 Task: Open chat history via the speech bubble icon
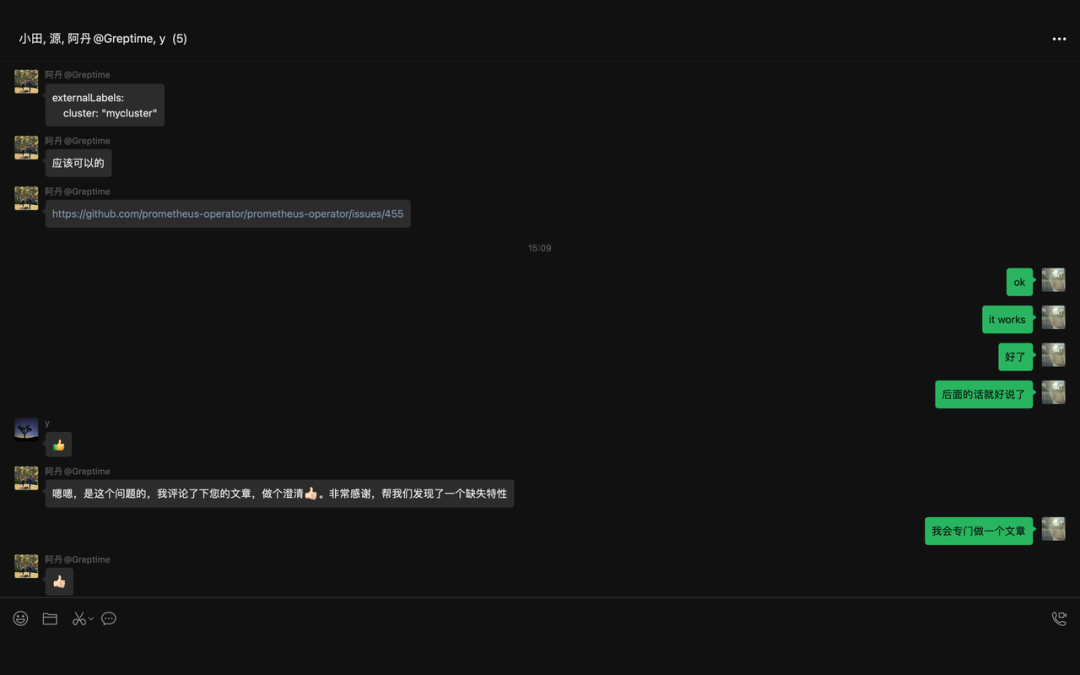[x=109, y=619]
